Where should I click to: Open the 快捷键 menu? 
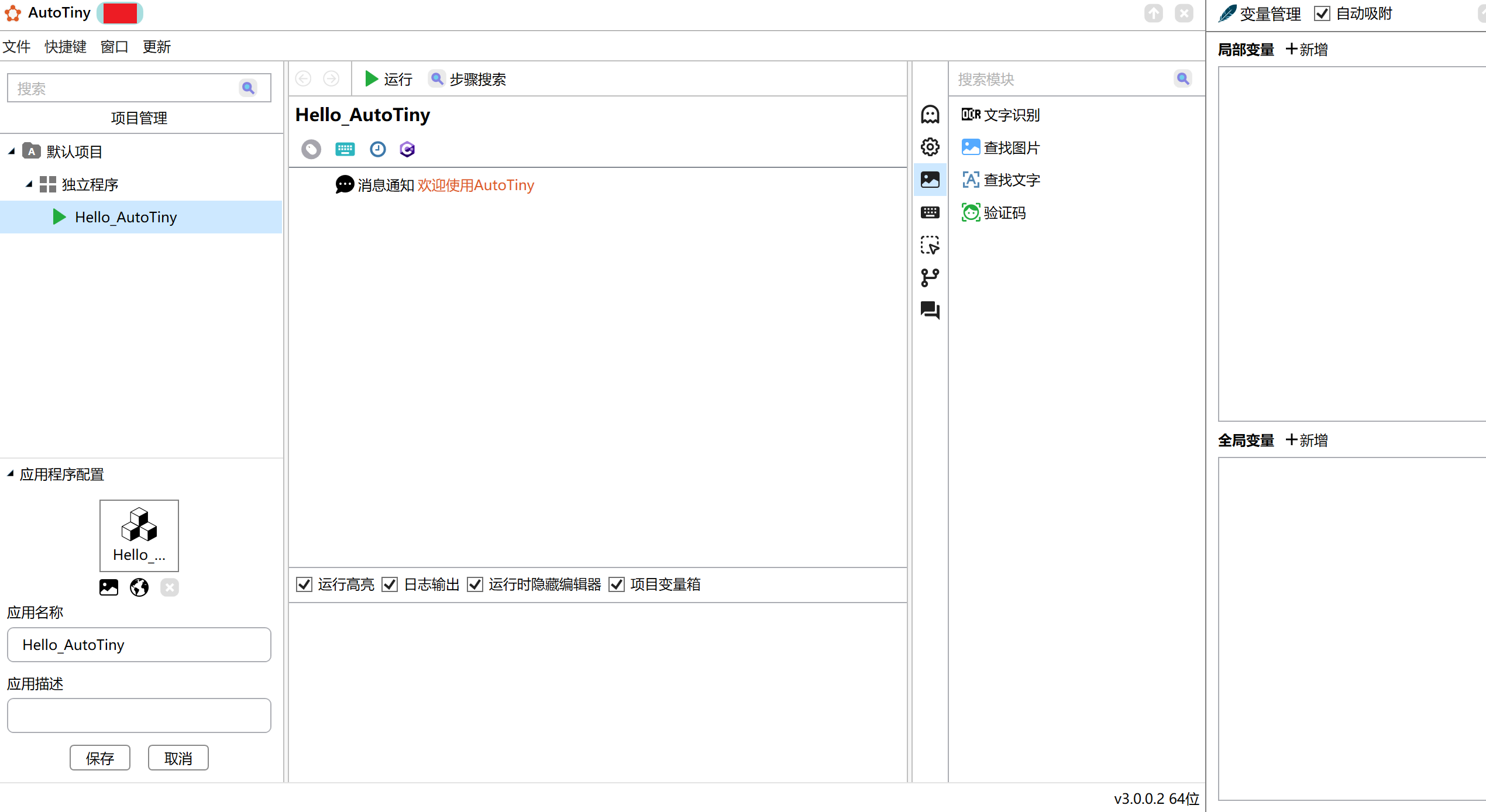pos(65,47)
